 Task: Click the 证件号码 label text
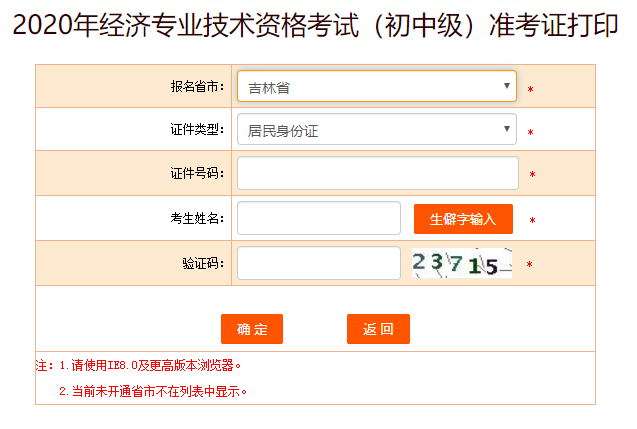[197, 173]
